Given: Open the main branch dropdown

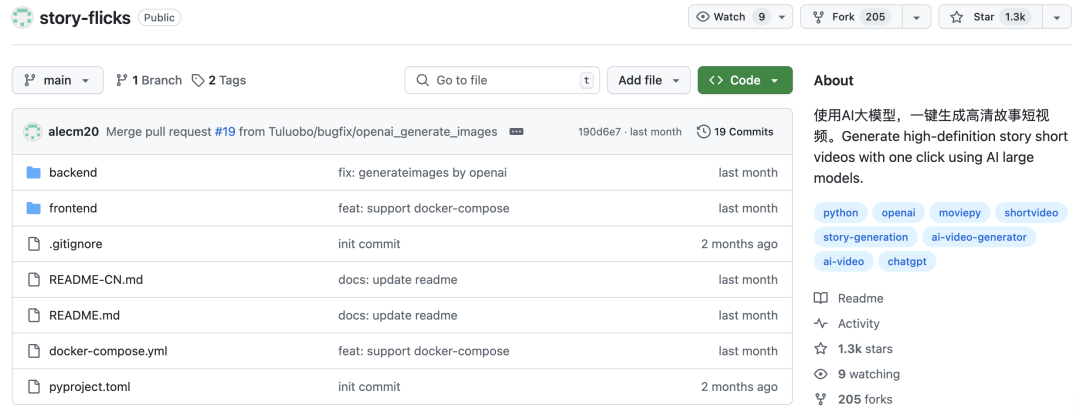Looking at the screenshot, I should click(x=57, y=80).
